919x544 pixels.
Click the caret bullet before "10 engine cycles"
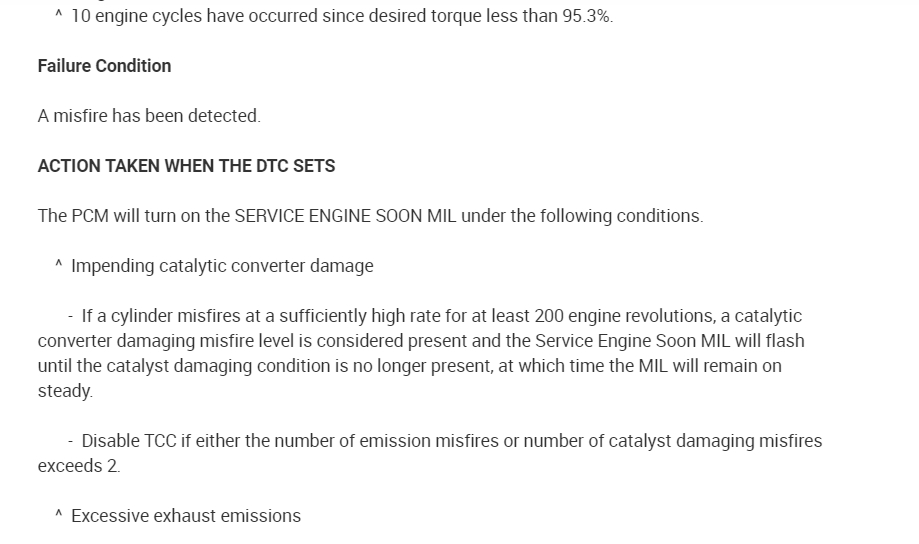[x=59, y=15]
